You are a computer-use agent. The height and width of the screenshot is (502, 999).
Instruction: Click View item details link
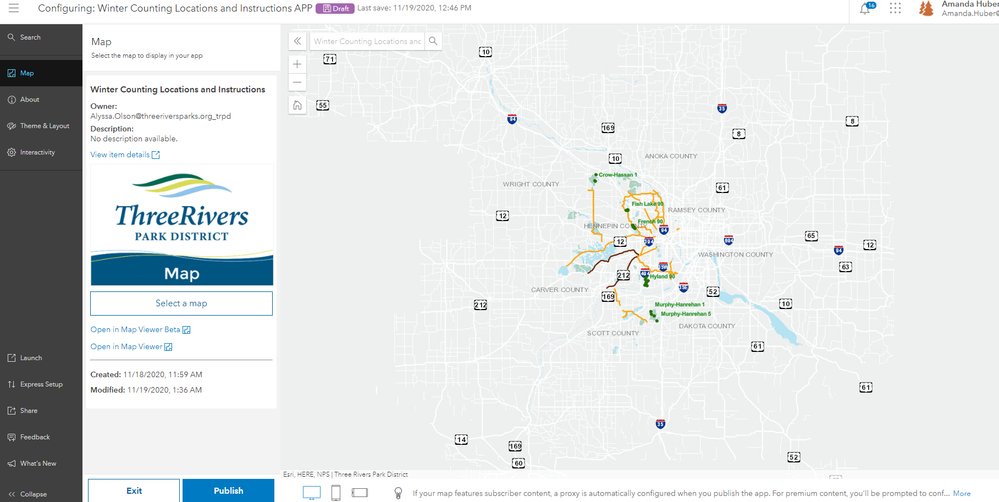coord(126,155)
